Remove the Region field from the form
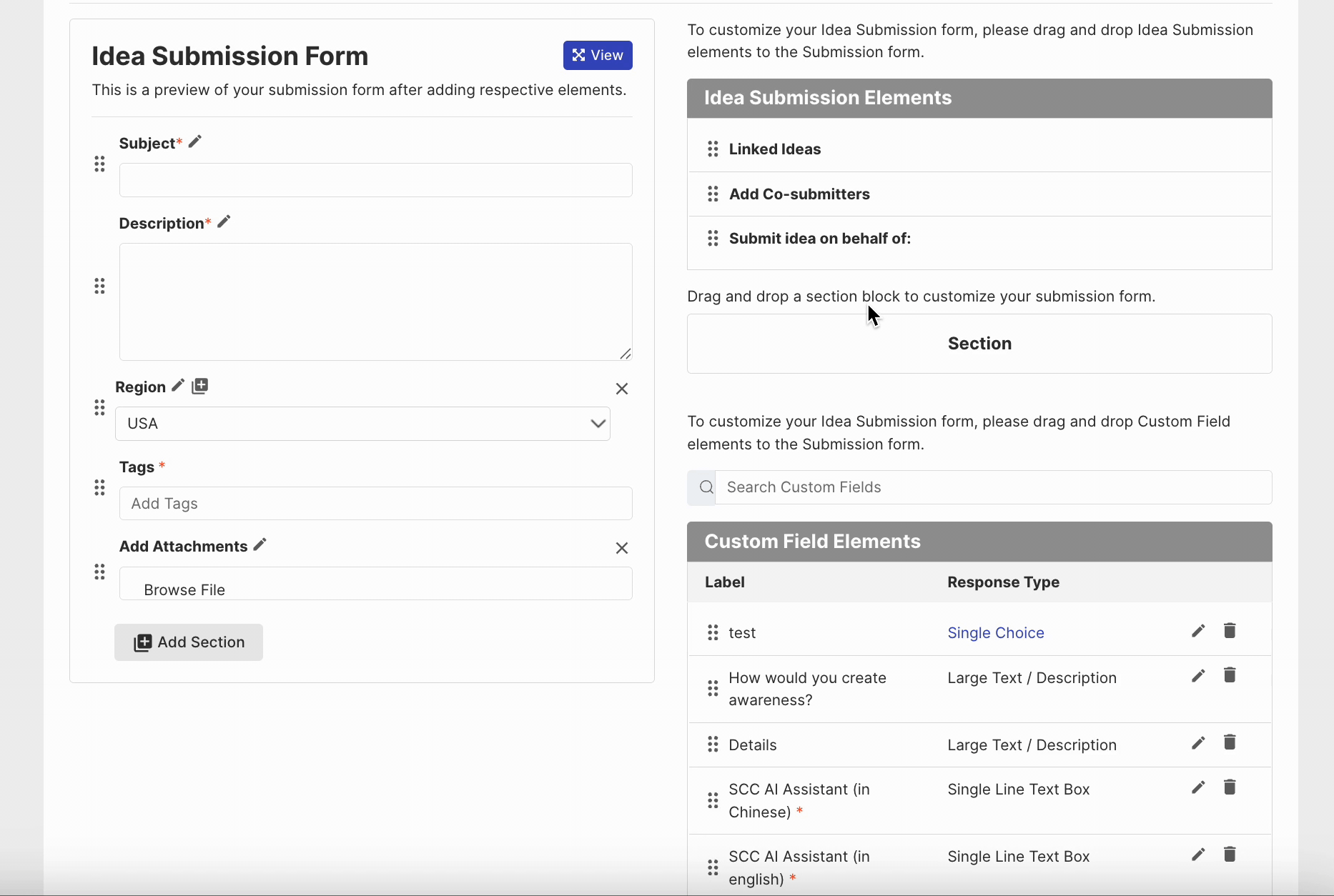Image resolution: width=1334 pixels, height=896 pixels. [622, 389]
